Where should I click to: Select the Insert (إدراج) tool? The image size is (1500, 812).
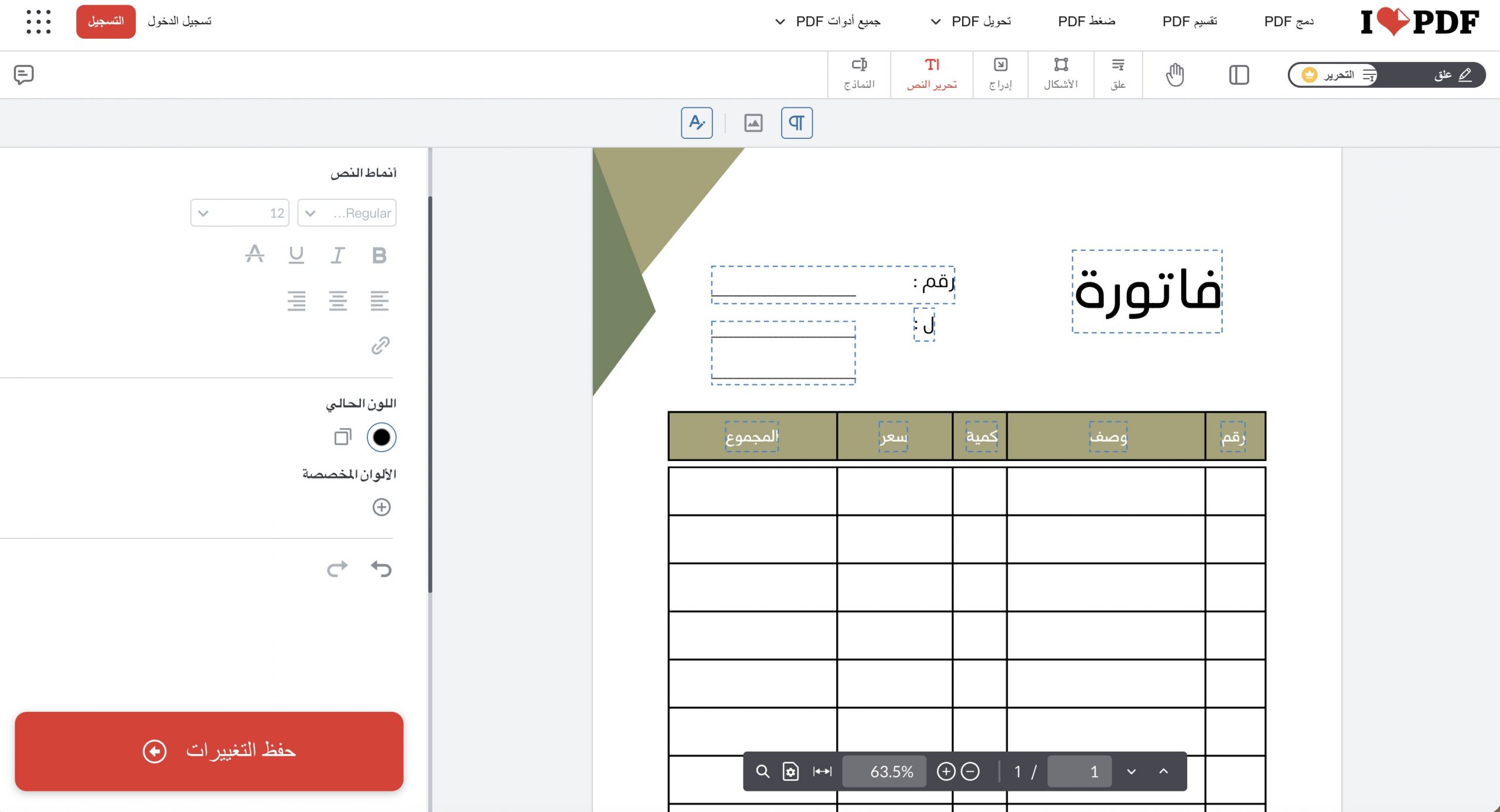pos(1000,74)
